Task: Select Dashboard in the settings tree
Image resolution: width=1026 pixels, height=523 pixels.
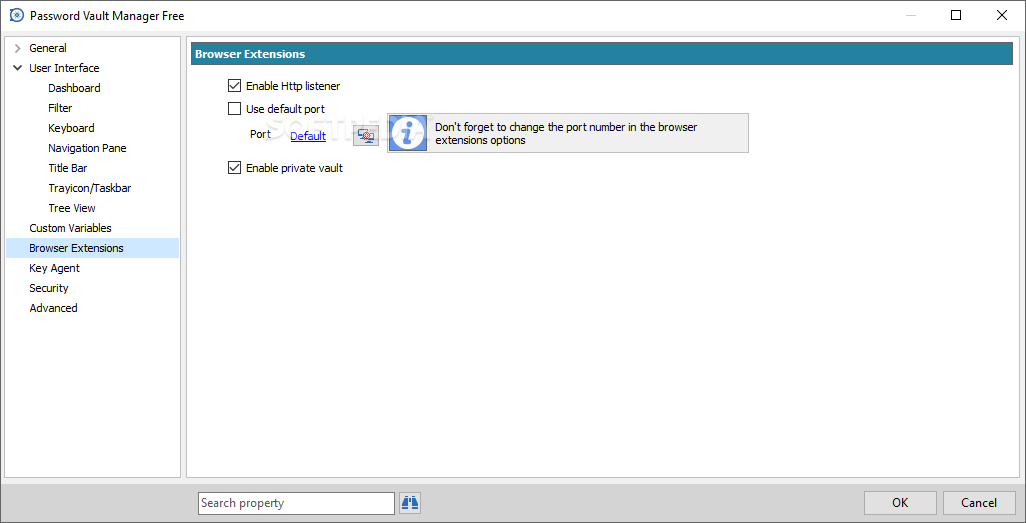Action: (x=74, y=88)
